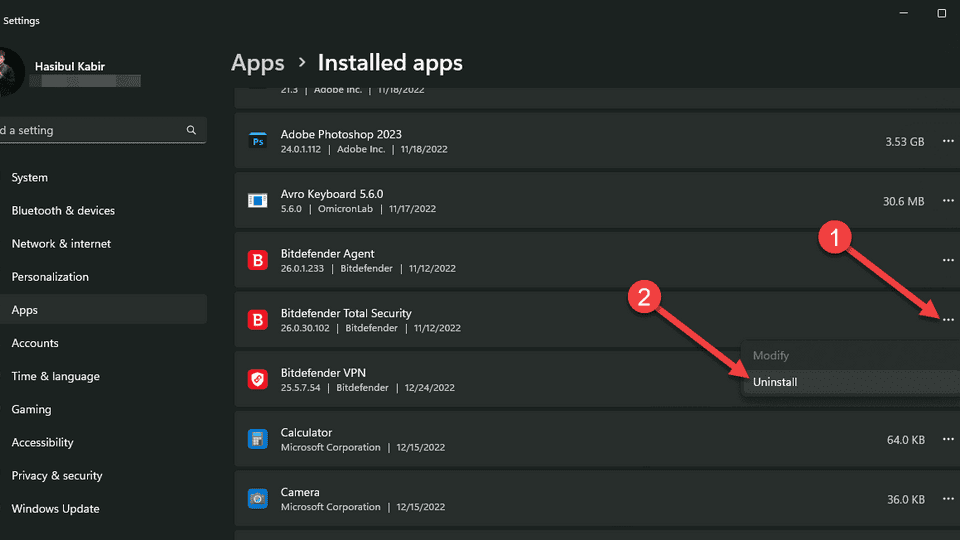This screenshot has width=960, height=540.
Task: Click the Adobe Photoshop 2023 app icon
Action: (258, 141)
